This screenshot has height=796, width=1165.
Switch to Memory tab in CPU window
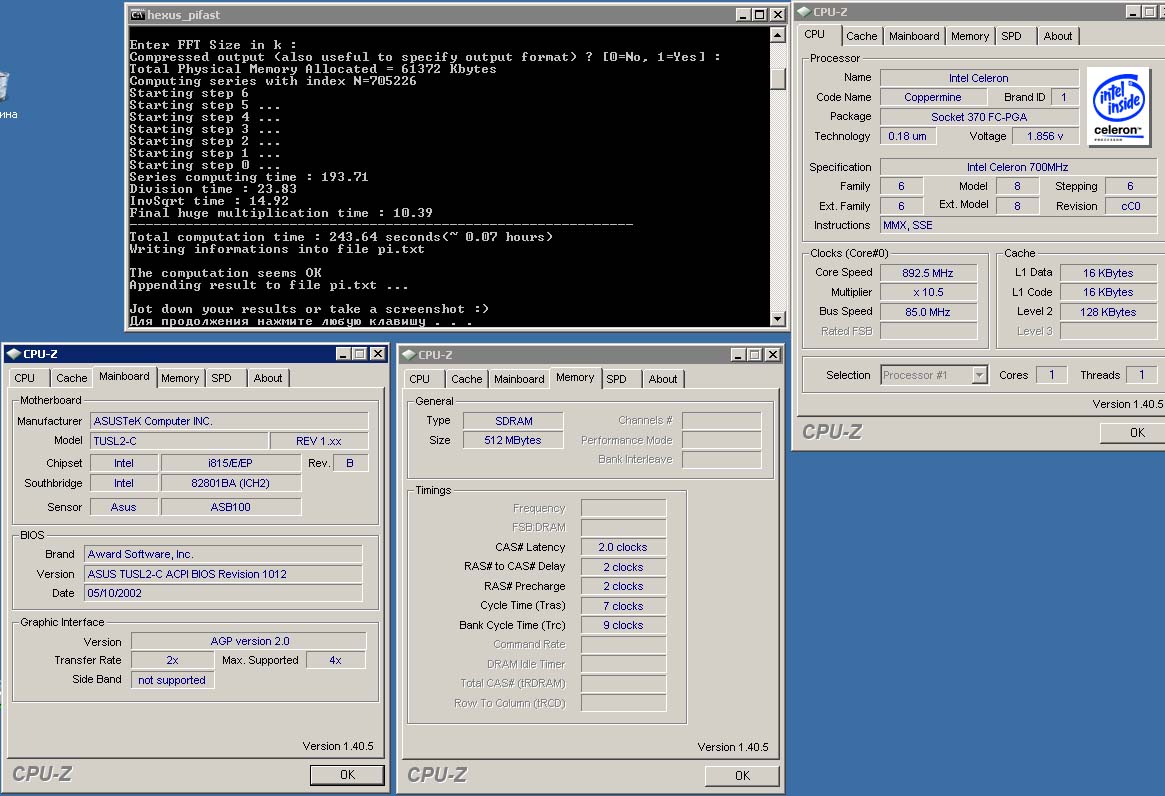[x=970, y=36]
